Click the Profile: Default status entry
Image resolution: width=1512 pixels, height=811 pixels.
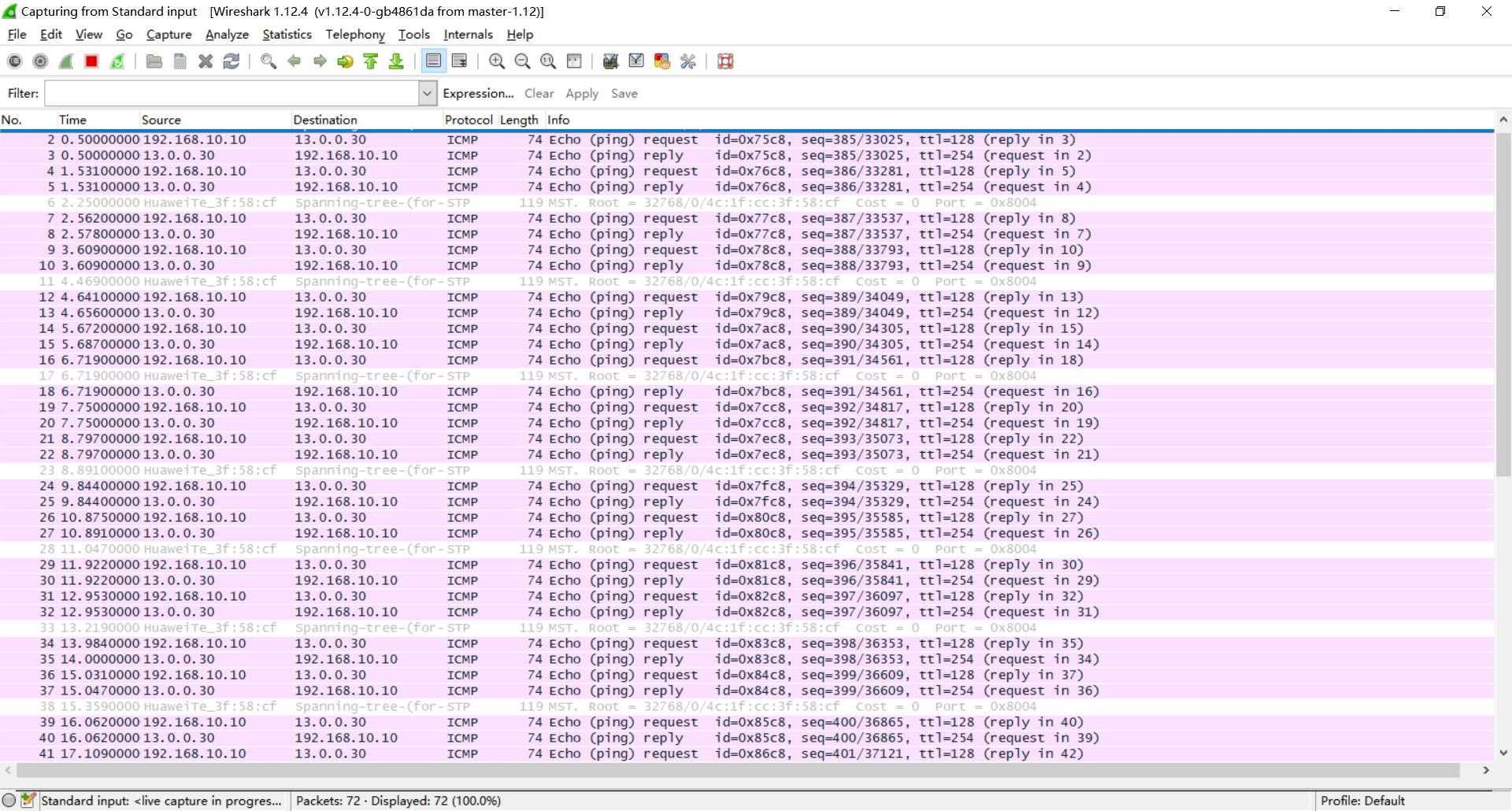(1362, 801)
